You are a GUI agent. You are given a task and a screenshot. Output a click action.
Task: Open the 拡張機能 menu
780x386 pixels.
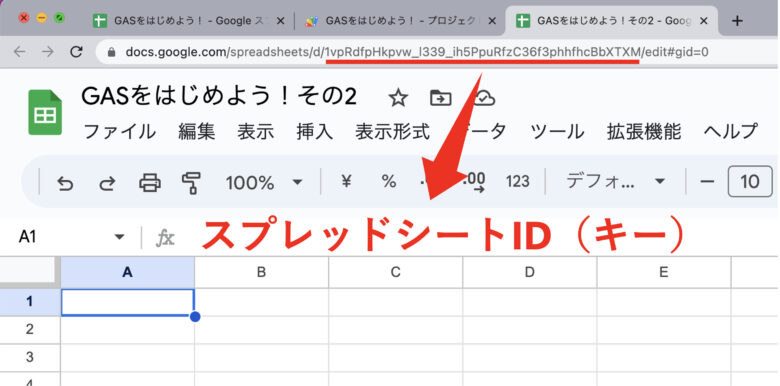tap(644, 132)
